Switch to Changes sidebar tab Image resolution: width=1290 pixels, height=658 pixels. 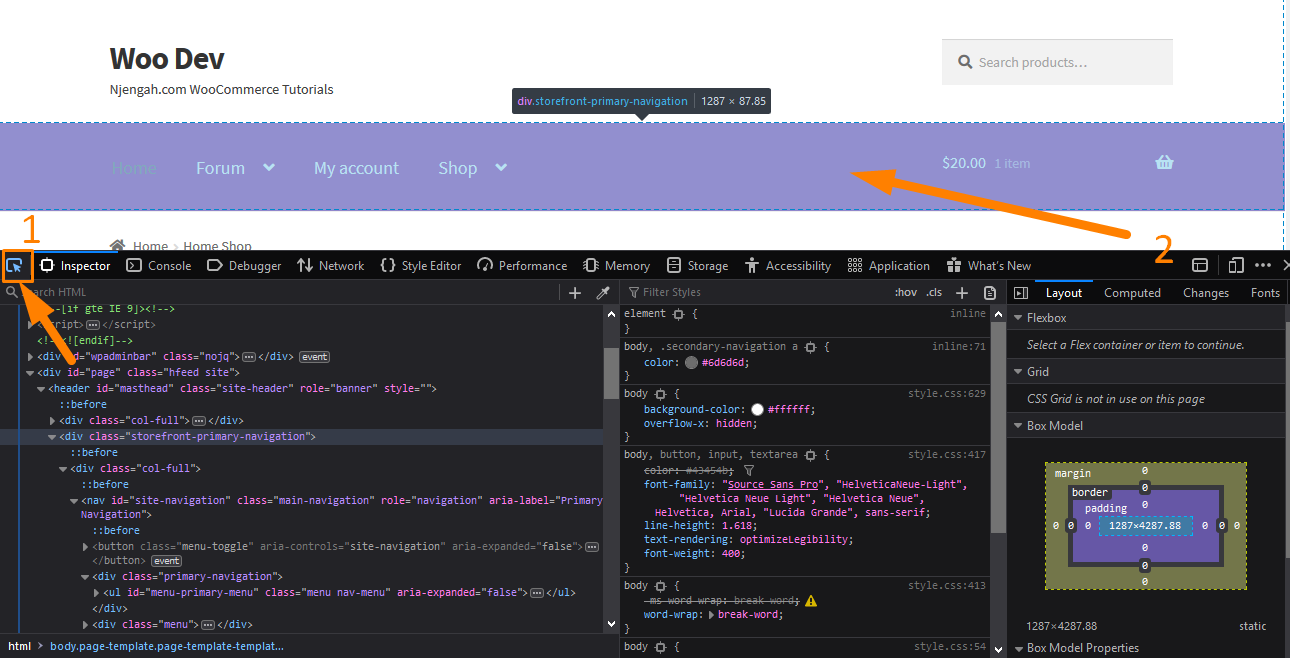1205,293
